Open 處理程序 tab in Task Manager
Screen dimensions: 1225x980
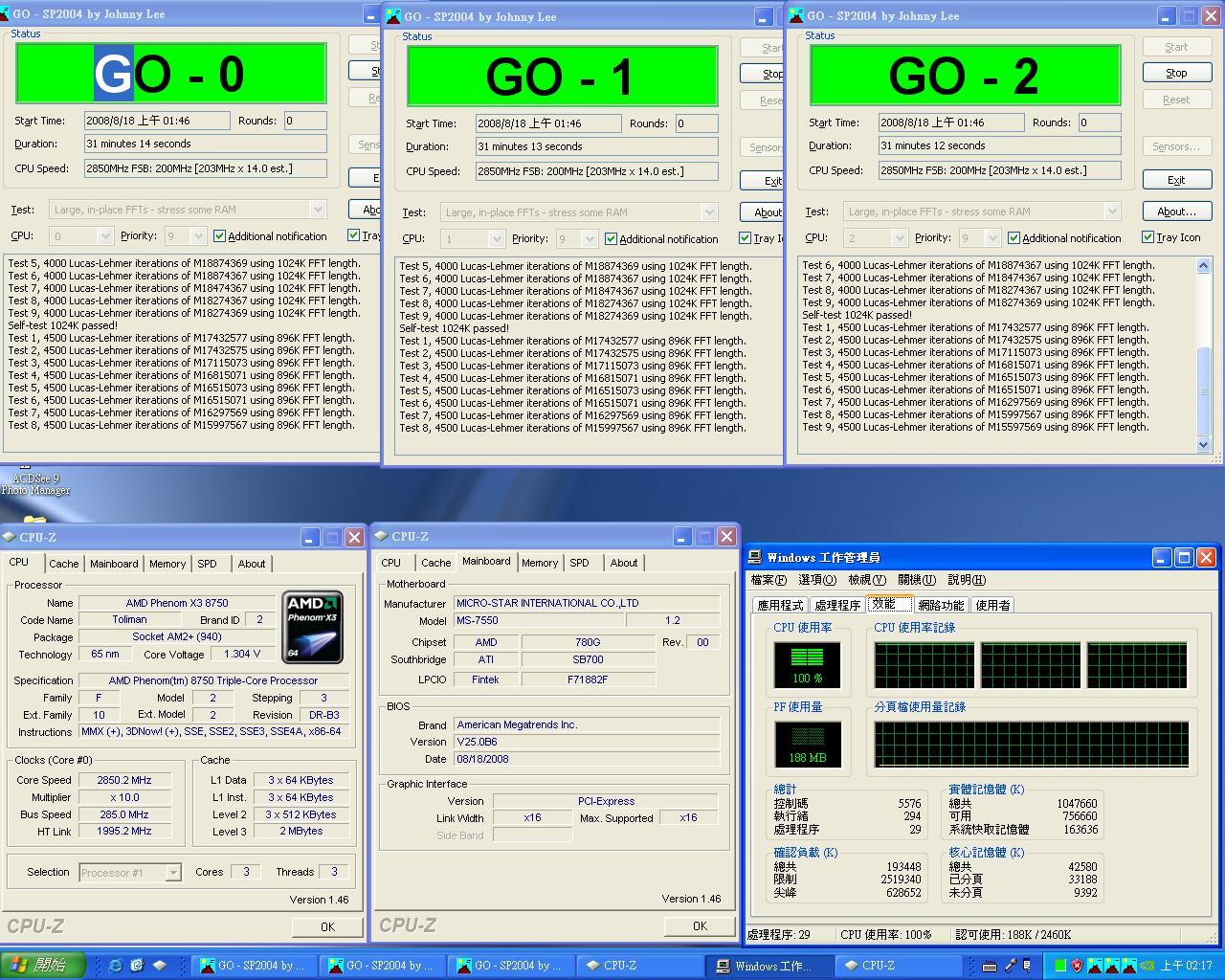[x=837, y=605]
